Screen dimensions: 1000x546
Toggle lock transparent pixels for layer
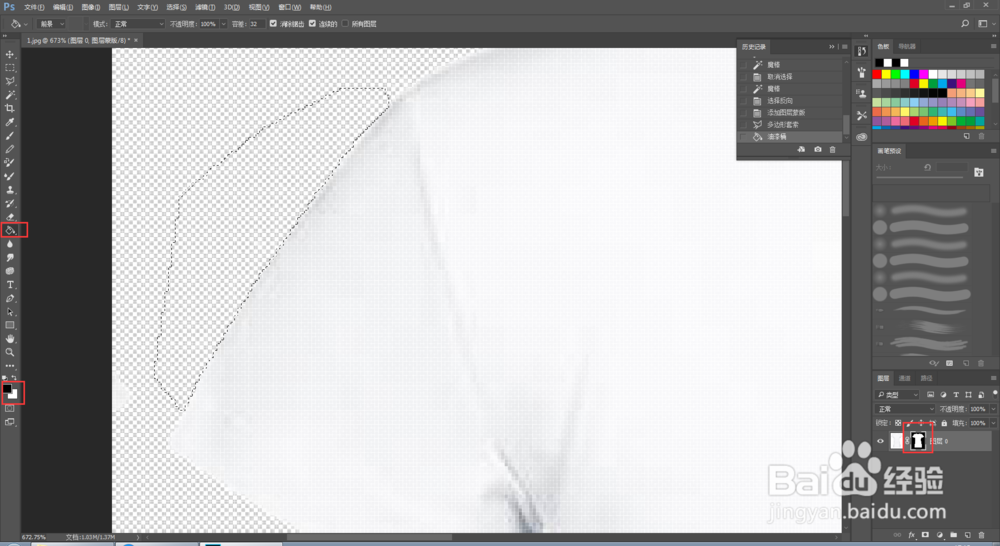(x=898, y=423)
